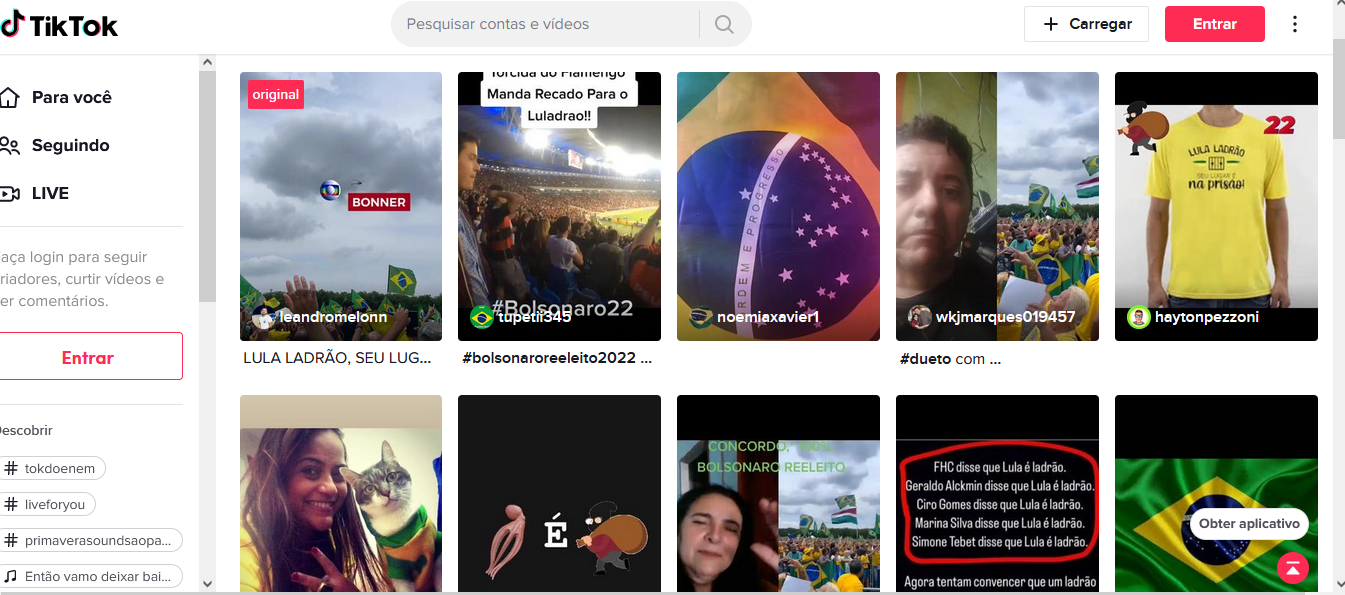Click haytonpezzoni's avatar

pyautogui.click(x=1139, y=317)
